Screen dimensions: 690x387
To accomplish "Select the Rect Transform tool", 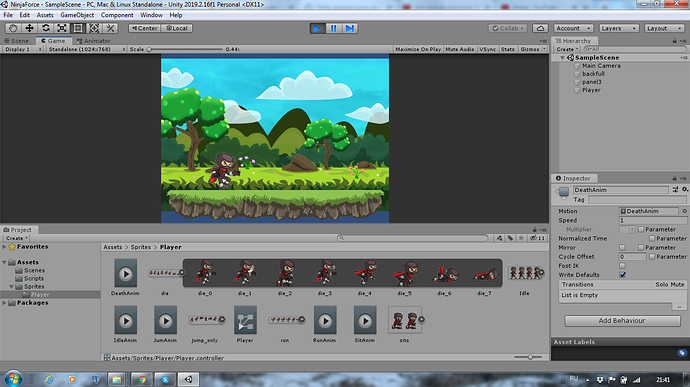I will (x=78, y=28).
